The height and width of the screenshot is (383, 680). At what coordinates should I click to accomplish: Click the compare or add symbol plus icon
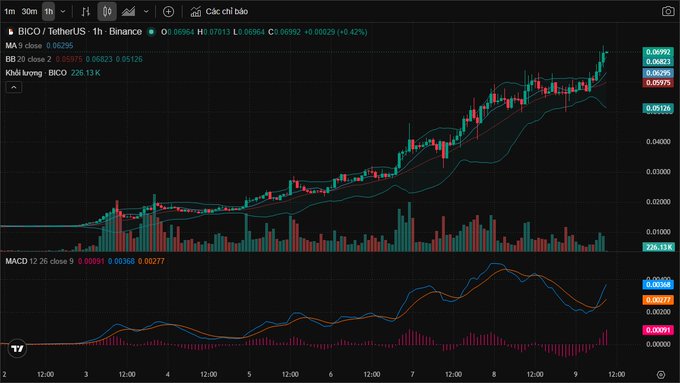click(168, 12)
